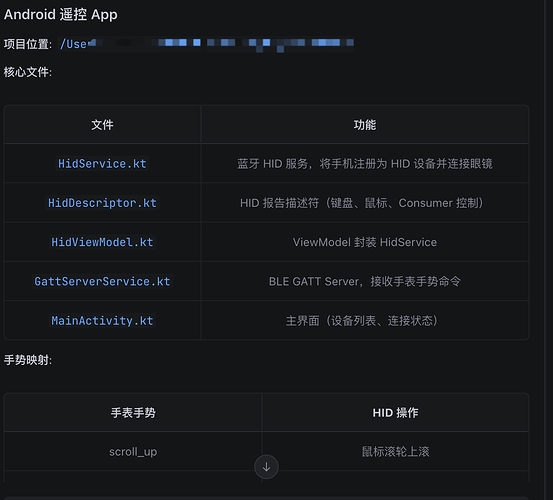553x500 pixels.
Task: Open the HidViewModel.kt file link
Action: [102, 242]
